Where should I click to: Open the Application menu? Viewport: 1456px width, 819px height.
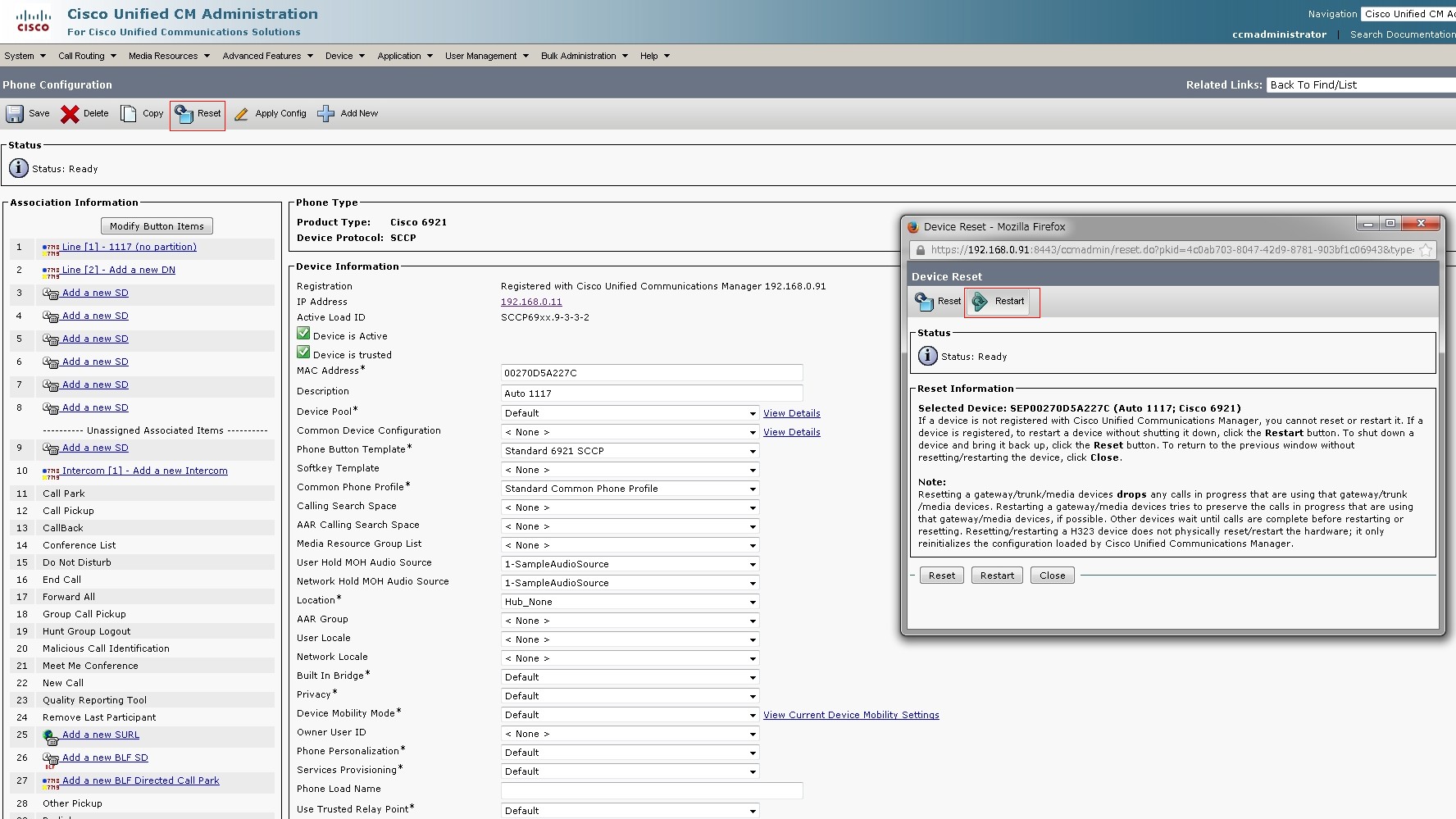[405, 56]
